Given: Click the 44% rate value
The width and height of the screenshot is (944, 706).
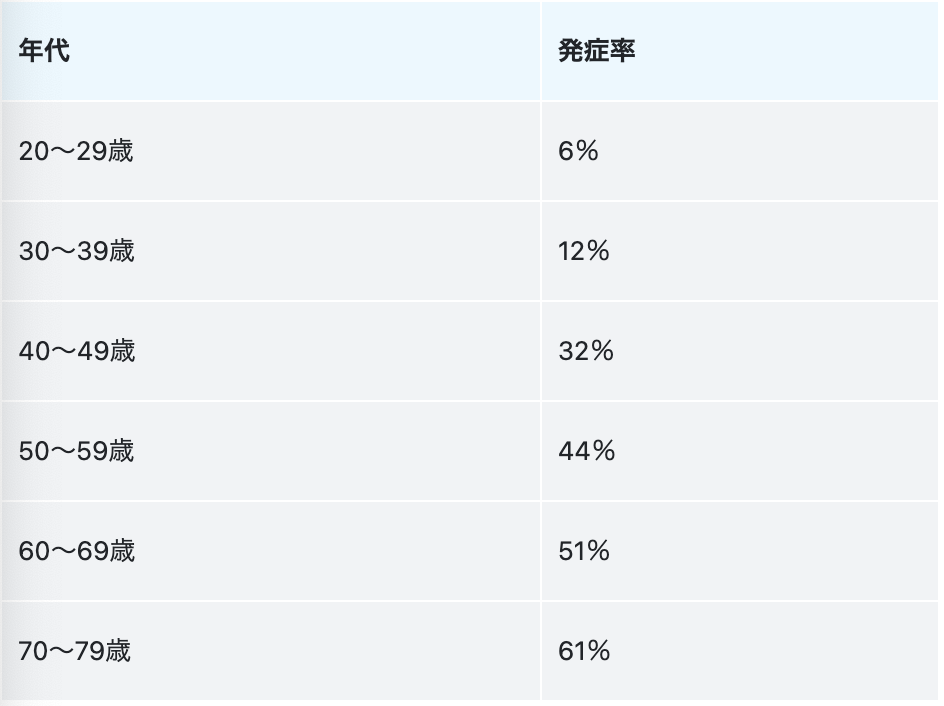Looking at the screenshot, I should (587, 451).
